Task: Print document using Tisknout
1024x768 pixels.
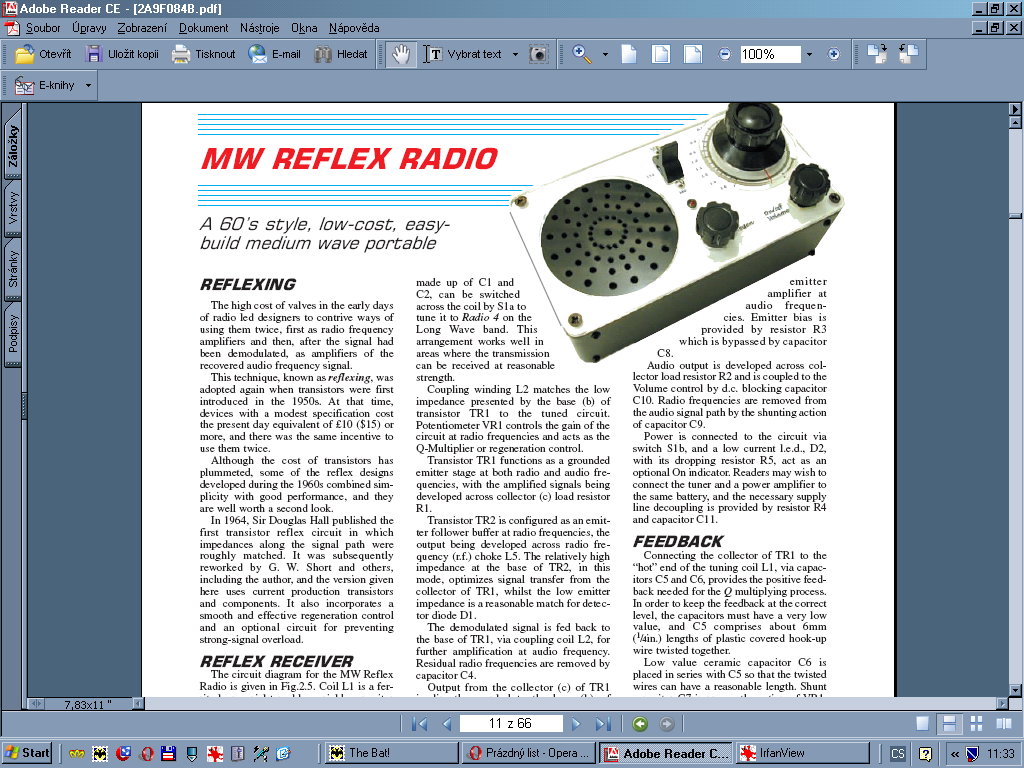Action: coord(203,54)
